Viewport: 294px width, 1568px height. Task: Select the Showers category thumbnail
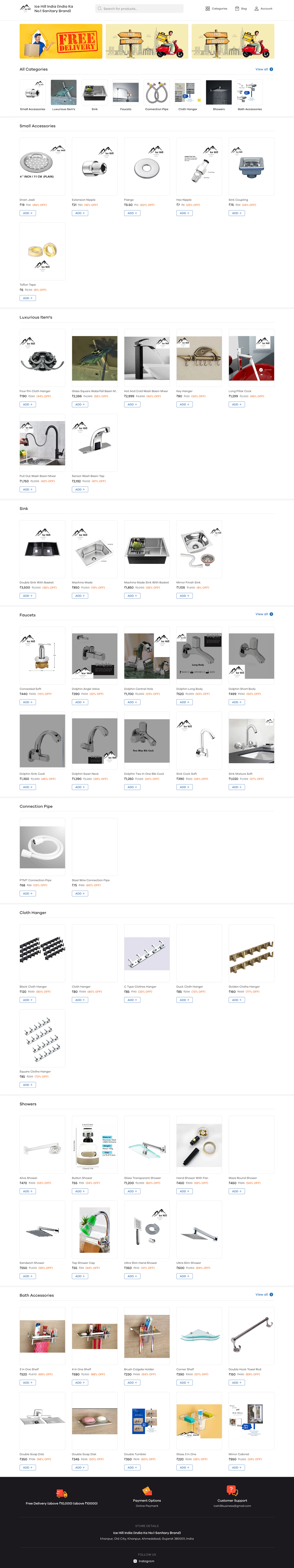pos(219,92)
